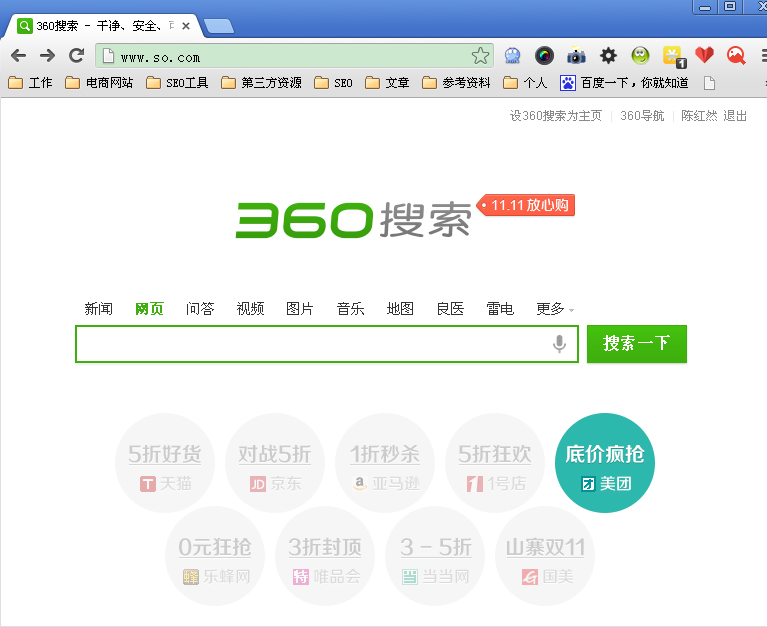Switch to the 良医 search tab
Viewport: 767px width, 627px height.
[x=450, y=309]
